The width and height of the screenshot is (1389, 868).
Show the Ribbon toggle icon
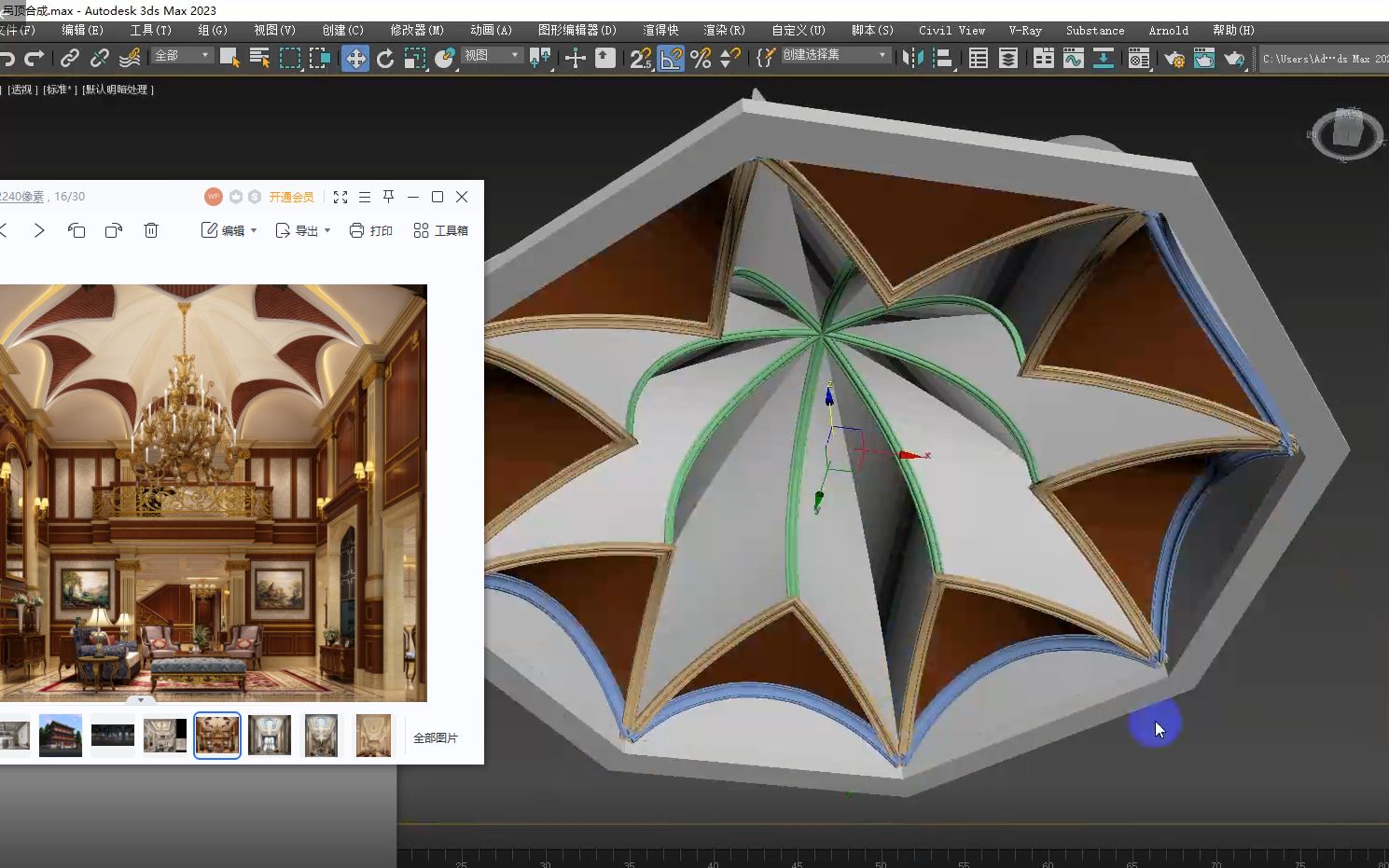click(1044, 58)
